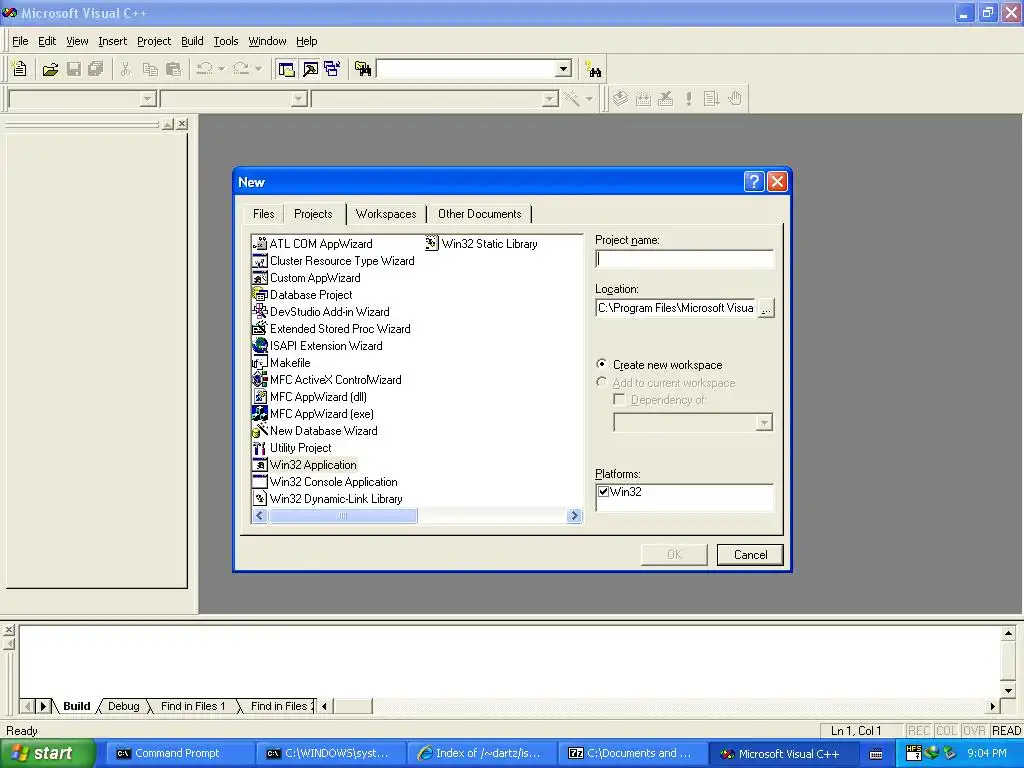Open the File menu
Screen dimensions: 1024x768
(x=20, y=41)
